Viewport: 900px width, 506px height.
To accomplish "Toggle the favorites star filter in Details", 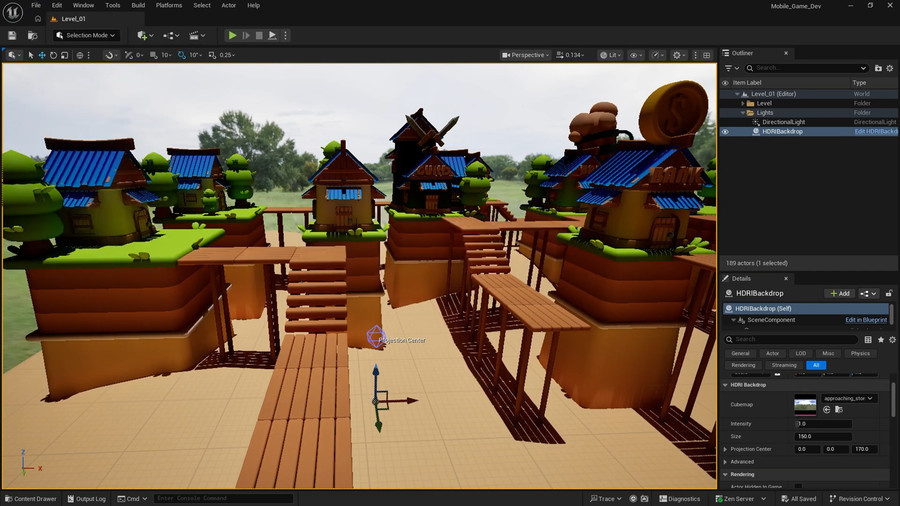I will pos(880,340).
